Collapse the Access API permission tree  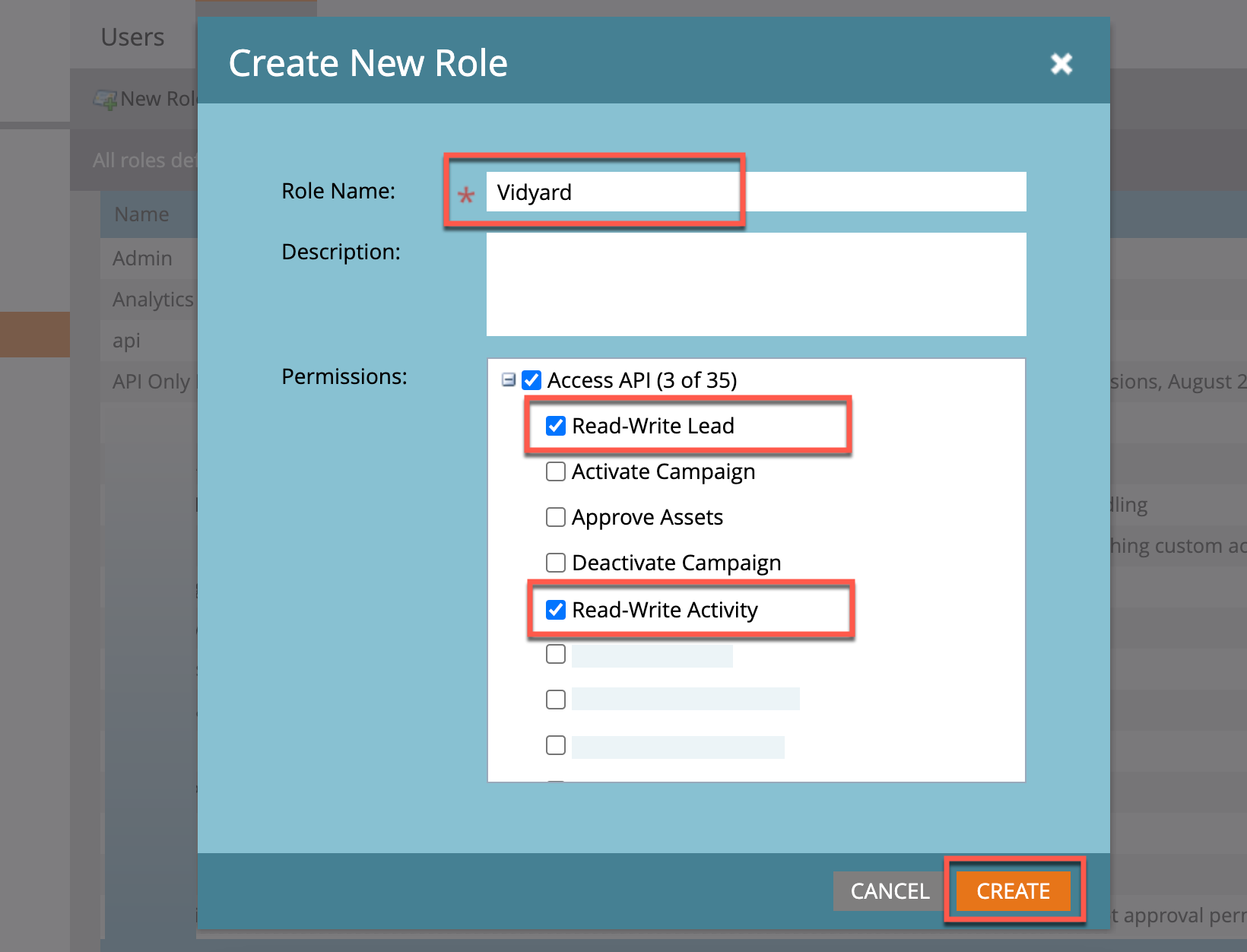[x=509, y=379]
